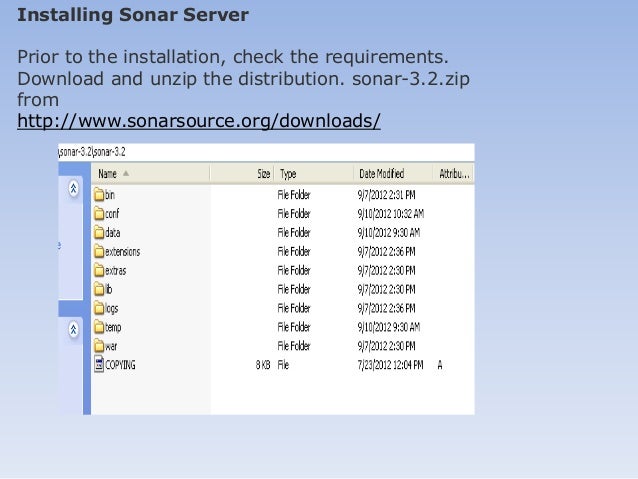The image size is (638, 479).
Task: Open the lib folder icon
Action: point(99,289)
